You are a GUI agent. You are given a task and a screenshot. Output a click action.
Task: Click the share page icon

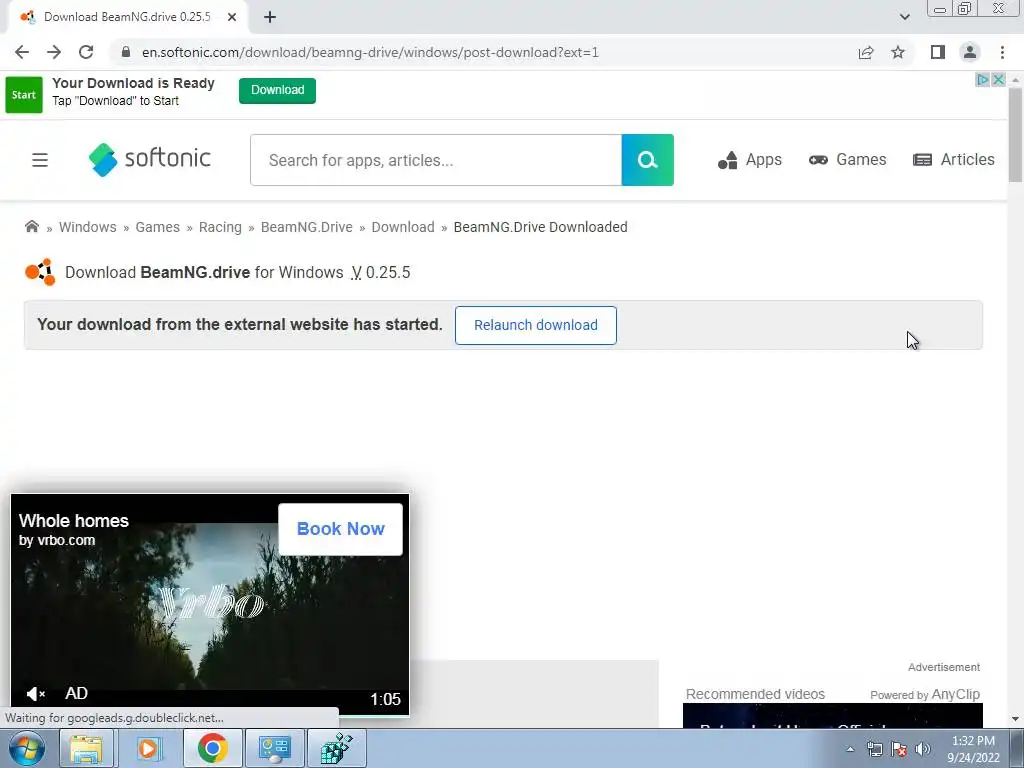point(866,52)
